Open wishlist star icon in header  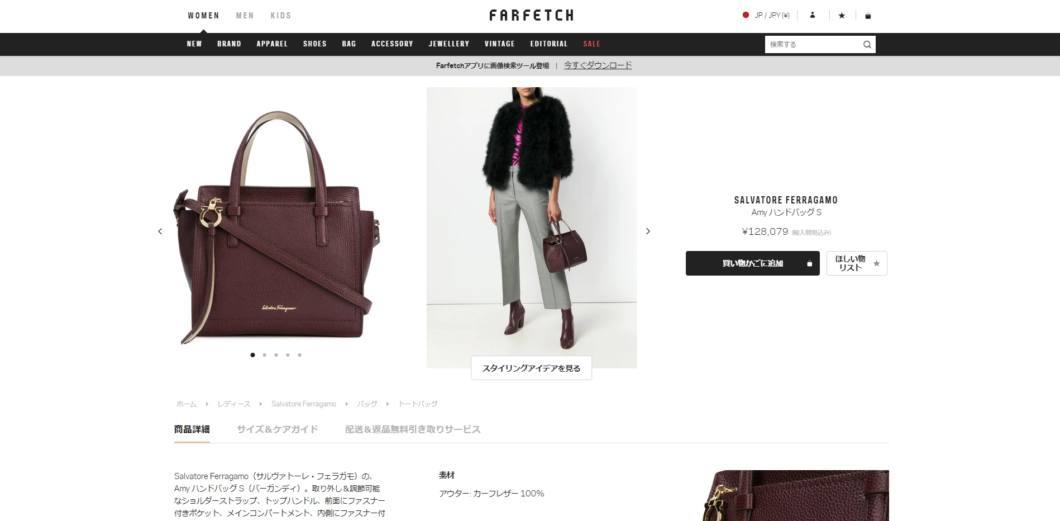click(x=842, y=15)
